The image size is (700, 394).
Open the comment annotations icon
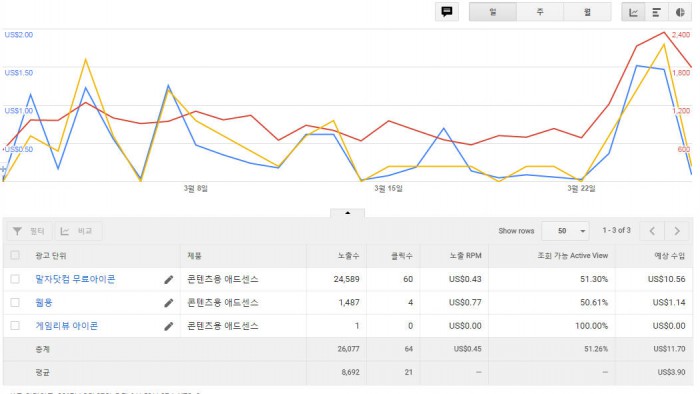point(447,12)
